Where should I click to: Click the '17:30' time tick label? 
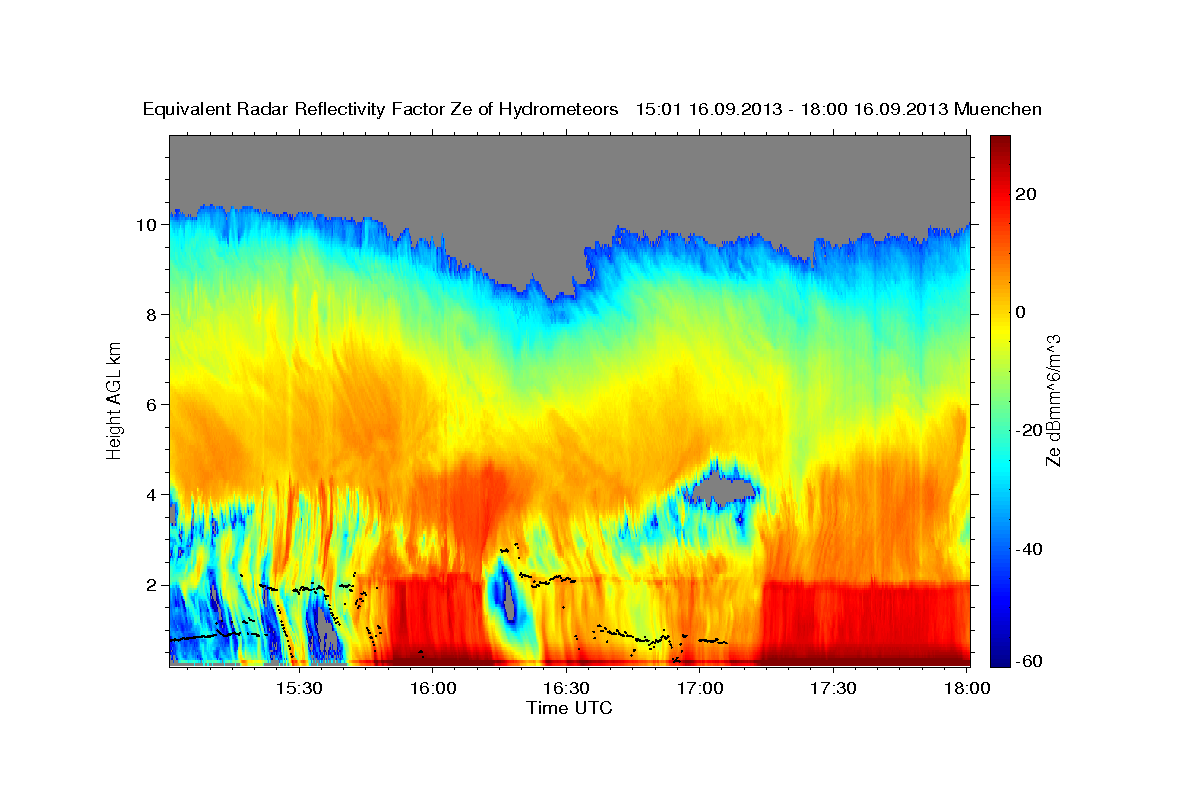tap(833, 688)
